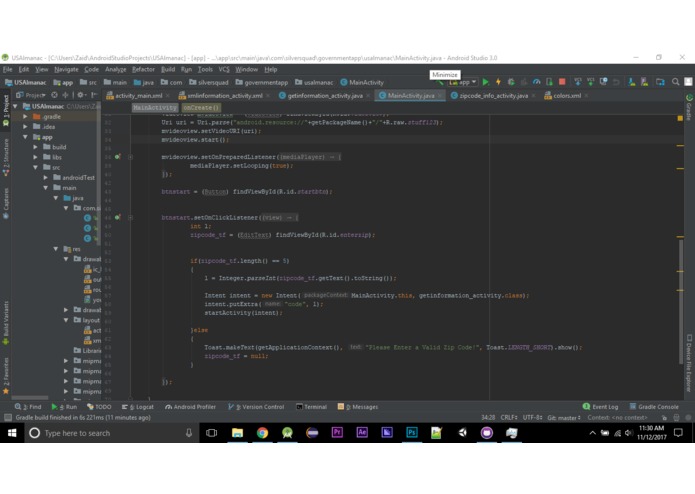Toggle the Favorites side tool window
Viewport: 695px width, 494px height.
click(x=6, y=376)
